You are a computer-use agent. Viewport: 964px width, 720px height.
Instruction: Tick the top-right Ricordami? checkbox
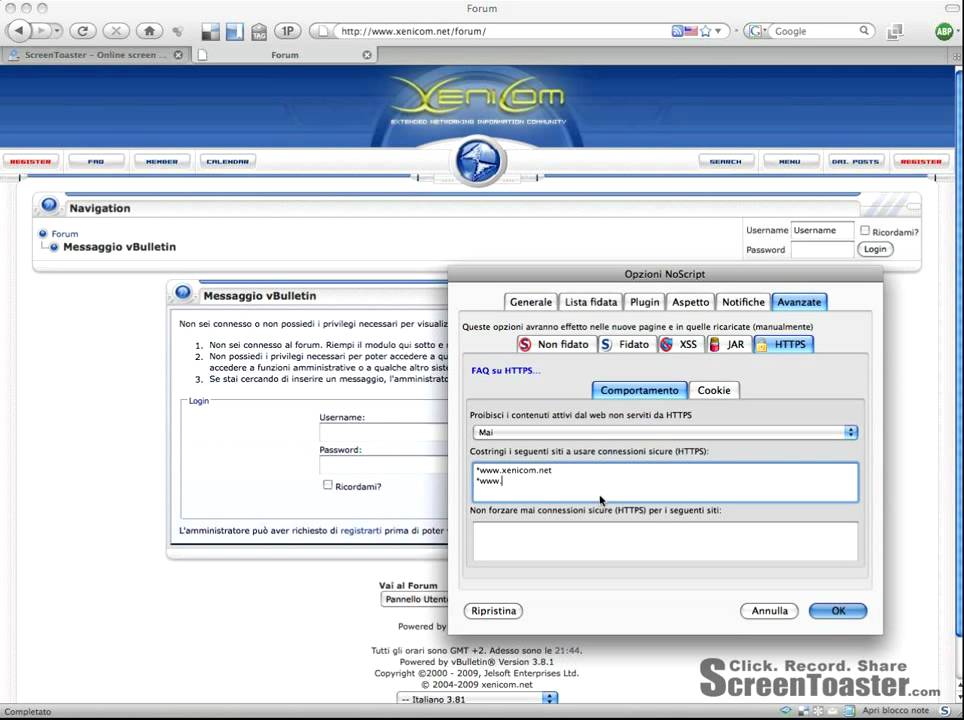click(864, 231)
